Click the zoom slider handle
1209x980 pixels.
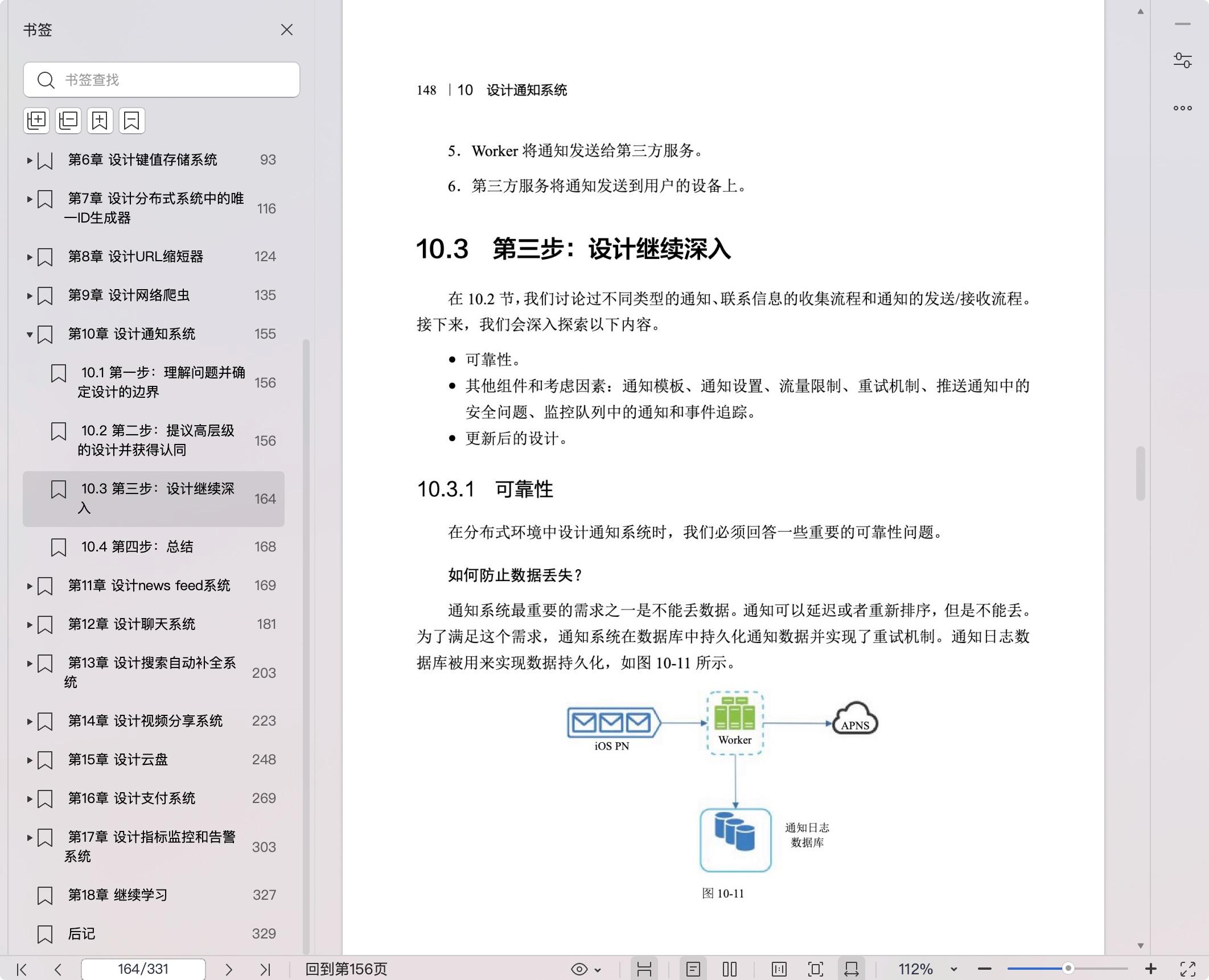(1068, 969)
